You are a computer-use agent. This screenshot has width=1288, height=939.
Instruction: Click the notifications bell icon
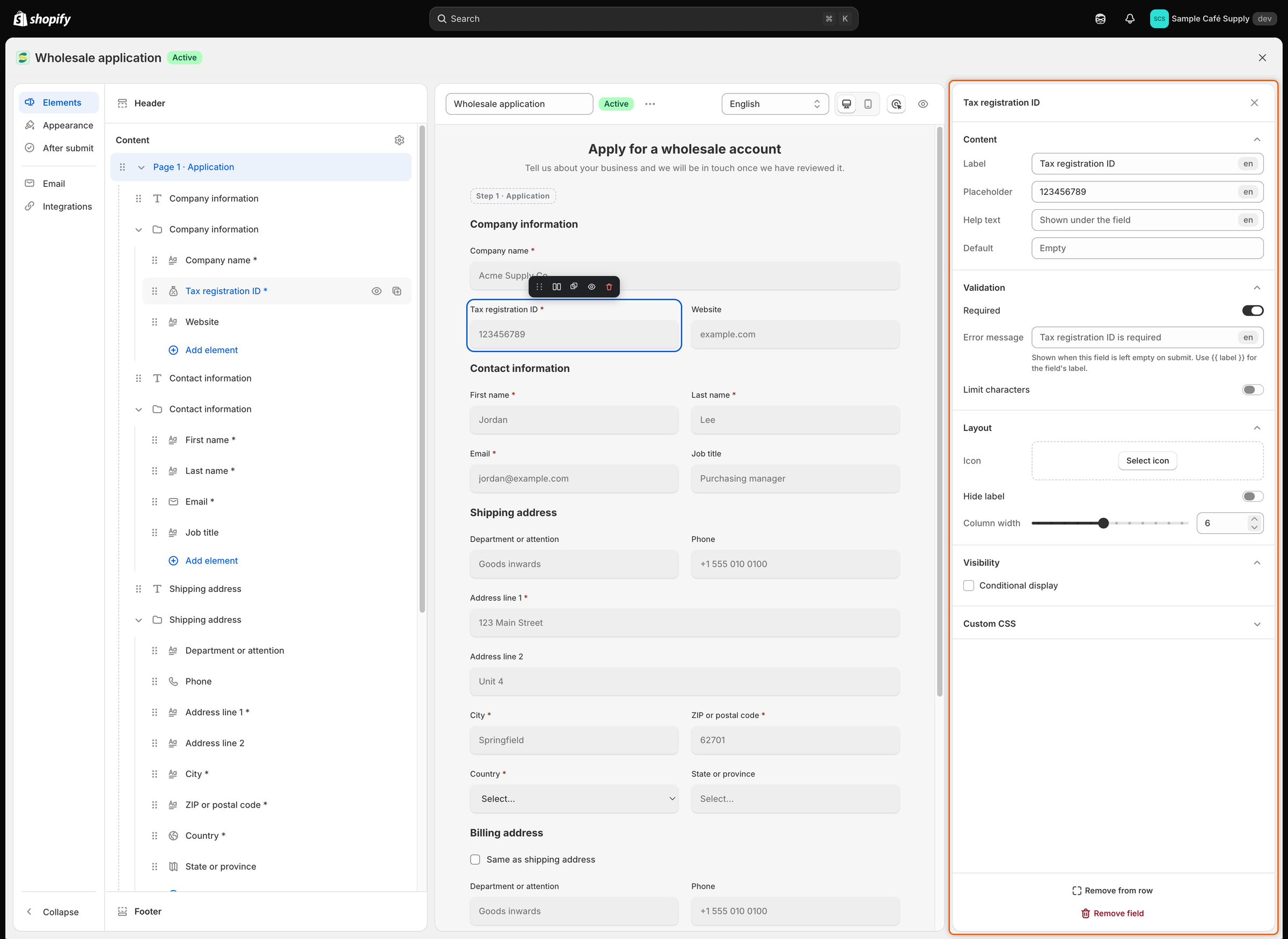(x=1130, y=19)
